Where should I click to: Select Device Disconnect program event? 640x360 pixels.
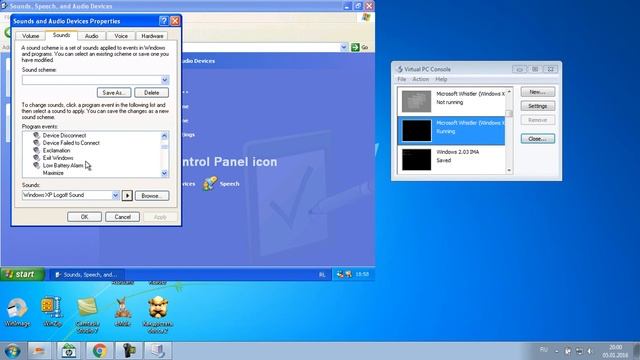click(x=64, y=135)
